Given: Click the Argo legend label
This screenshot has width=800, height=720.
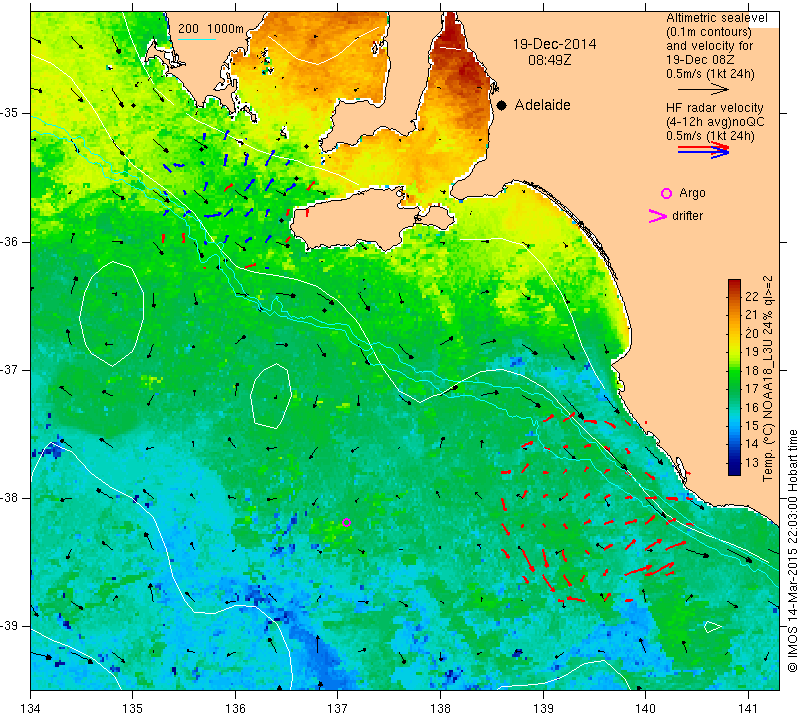Looking at the screenshot, I should [x=692, y=193].
